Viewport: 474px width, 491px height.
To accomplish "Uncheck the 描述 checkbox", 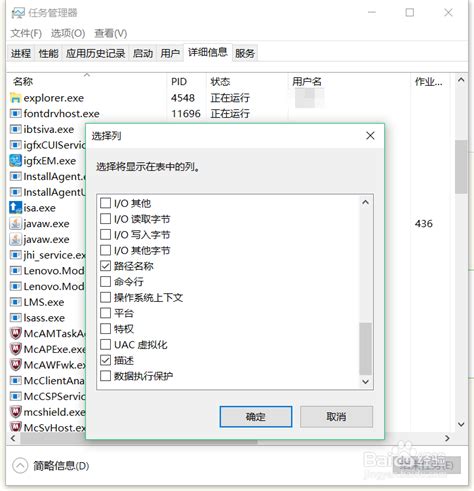I will [x=105, y=360].
